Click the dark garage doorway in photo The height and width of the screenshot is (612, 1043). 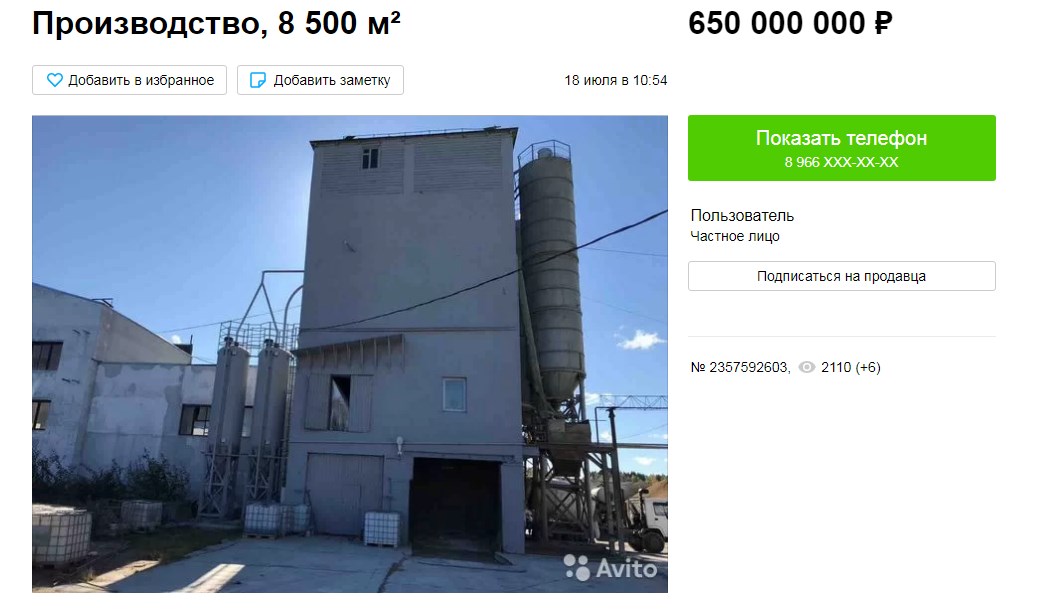tap(455, 504)
